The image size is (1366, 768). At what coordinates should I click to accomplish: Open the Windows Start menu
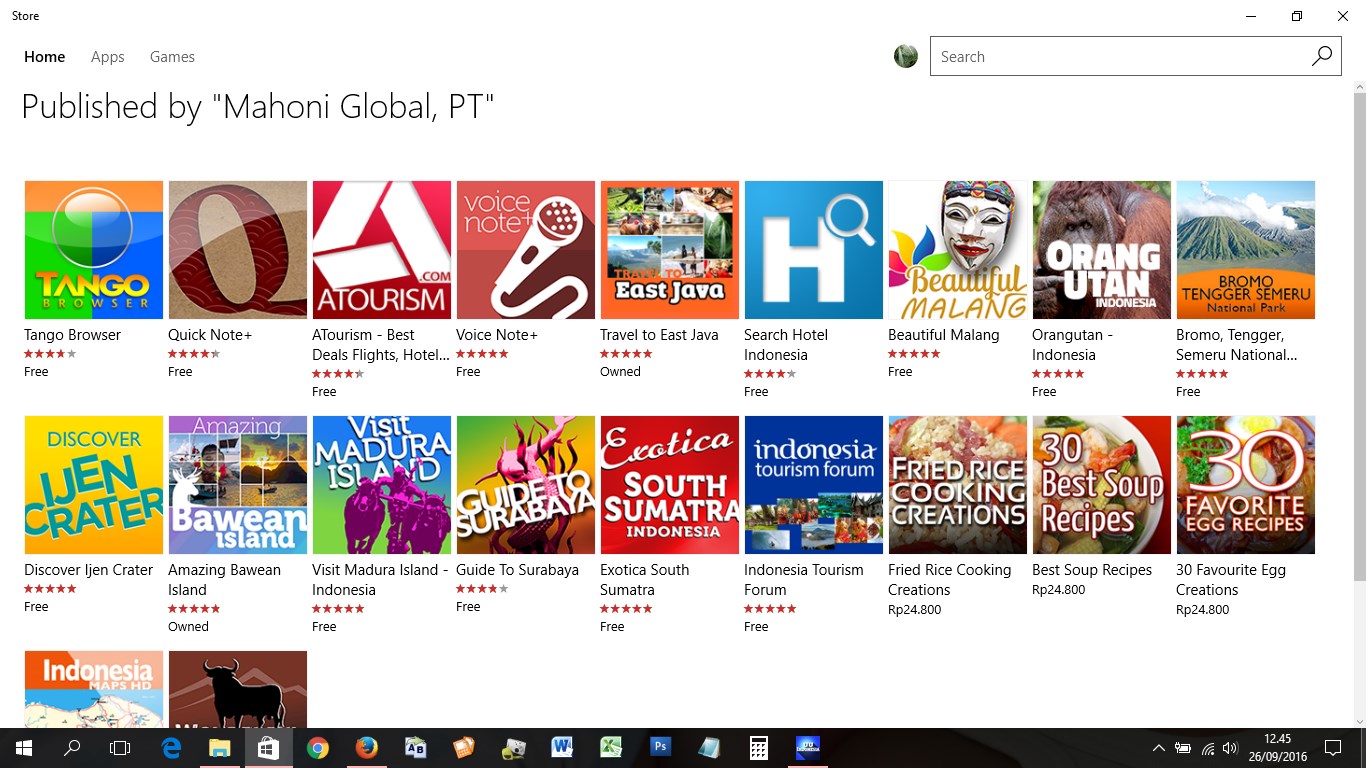click(24, 748)
